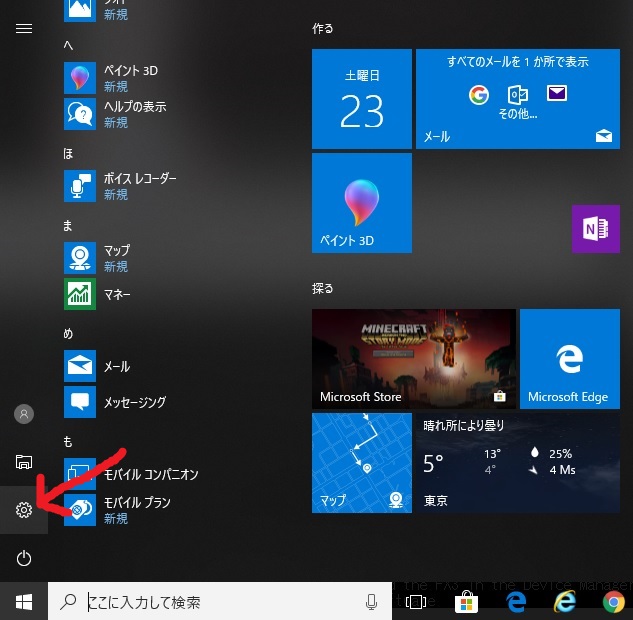633x620 pixels.
Task: Open the 東京 weather tile
Action: click(x=518, y=463)
